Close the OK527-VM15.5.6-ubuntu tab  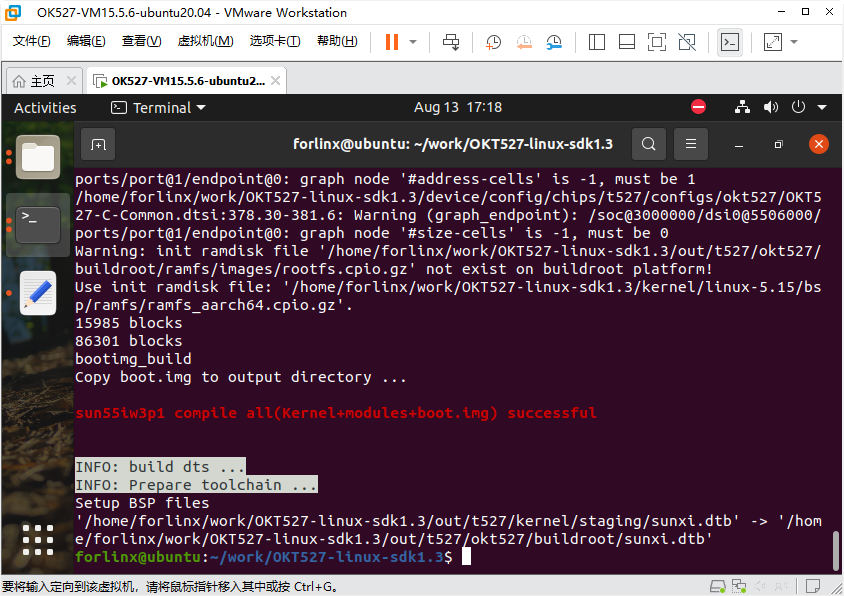pyautogui.click(x=276, y=81)
